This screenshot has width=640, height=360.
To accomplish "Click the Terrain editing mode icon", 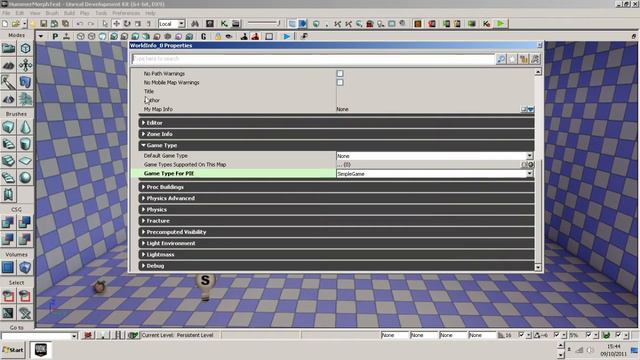I will (9, 65).
